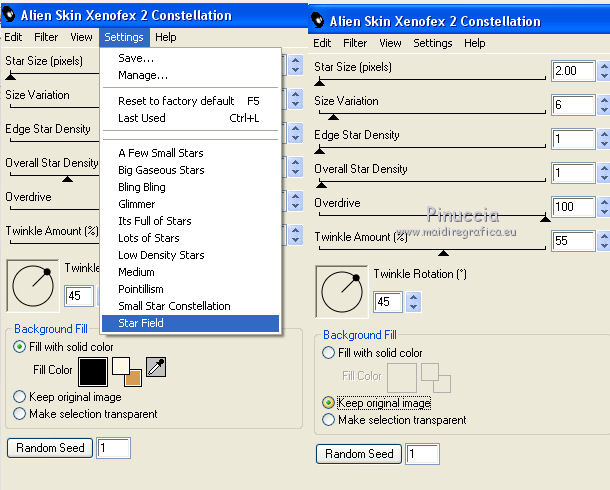This screenshot has height=490, width=610.
Task: Open the Help menu in left window
Action: tap(166, 37)
